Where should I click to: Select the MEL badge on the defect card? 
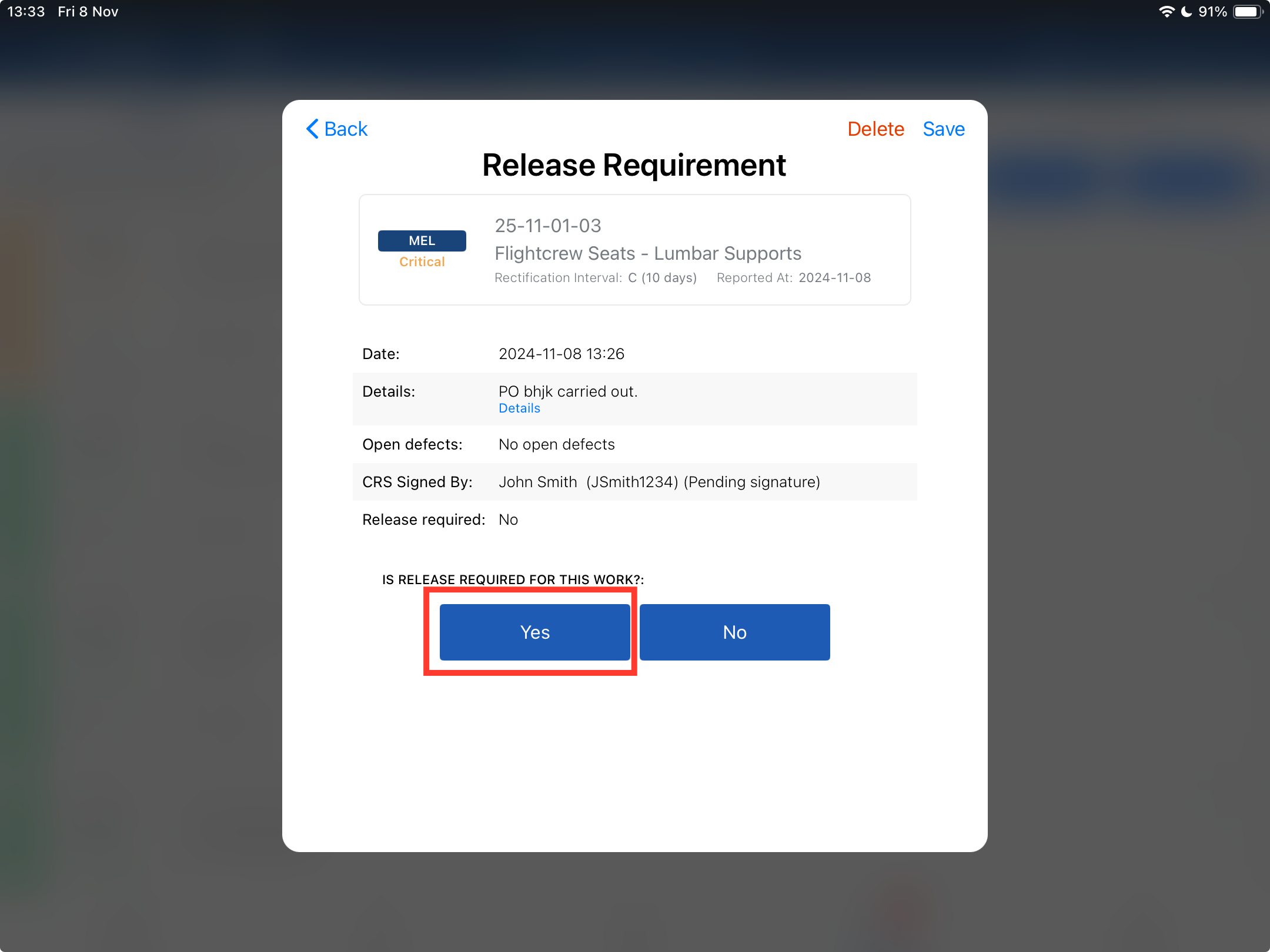422,240
